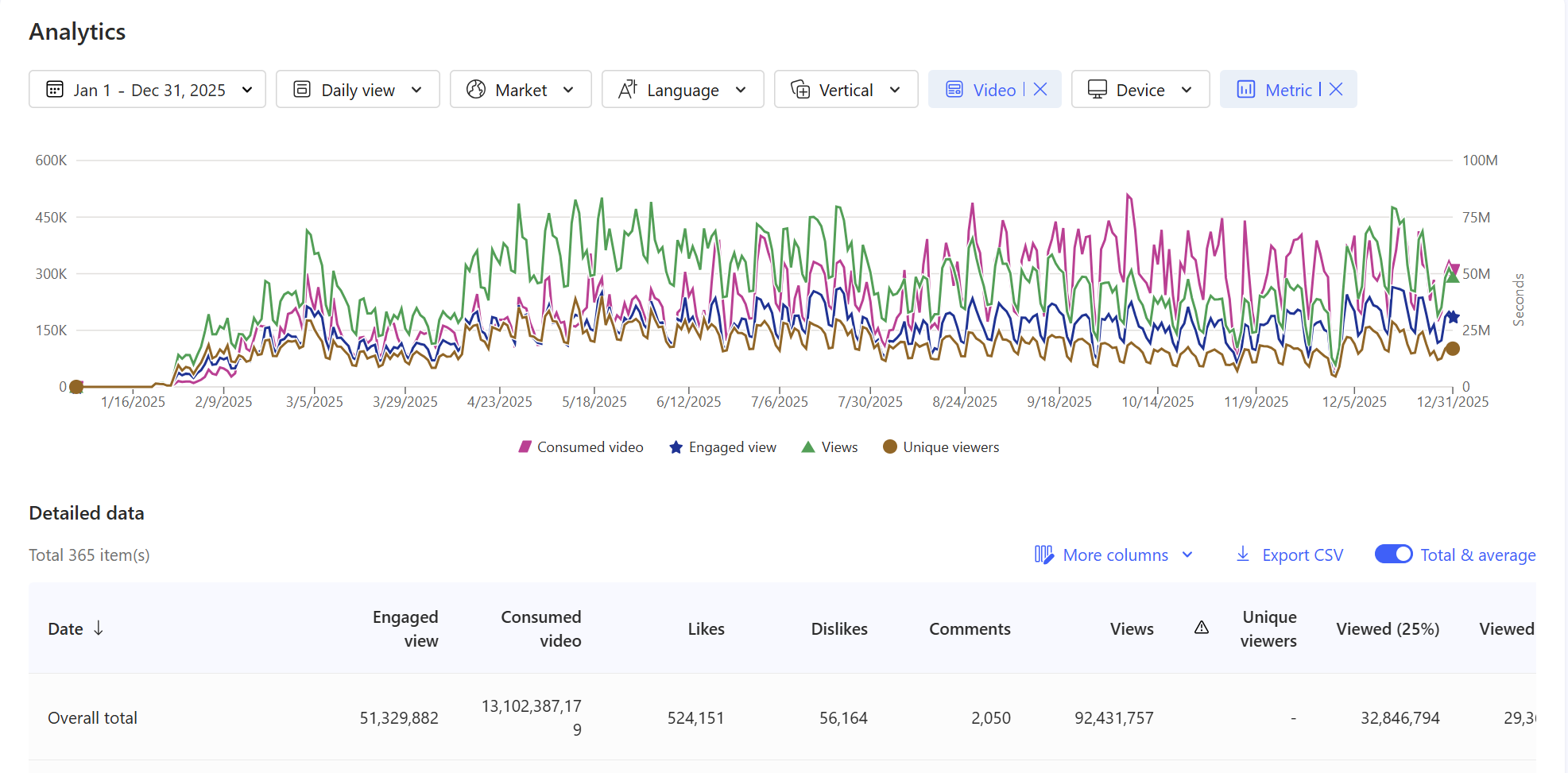Viewport: 1568px width, 773px height.
Task: Click the Viewed (25%) column header
Action: point(1388,628)
